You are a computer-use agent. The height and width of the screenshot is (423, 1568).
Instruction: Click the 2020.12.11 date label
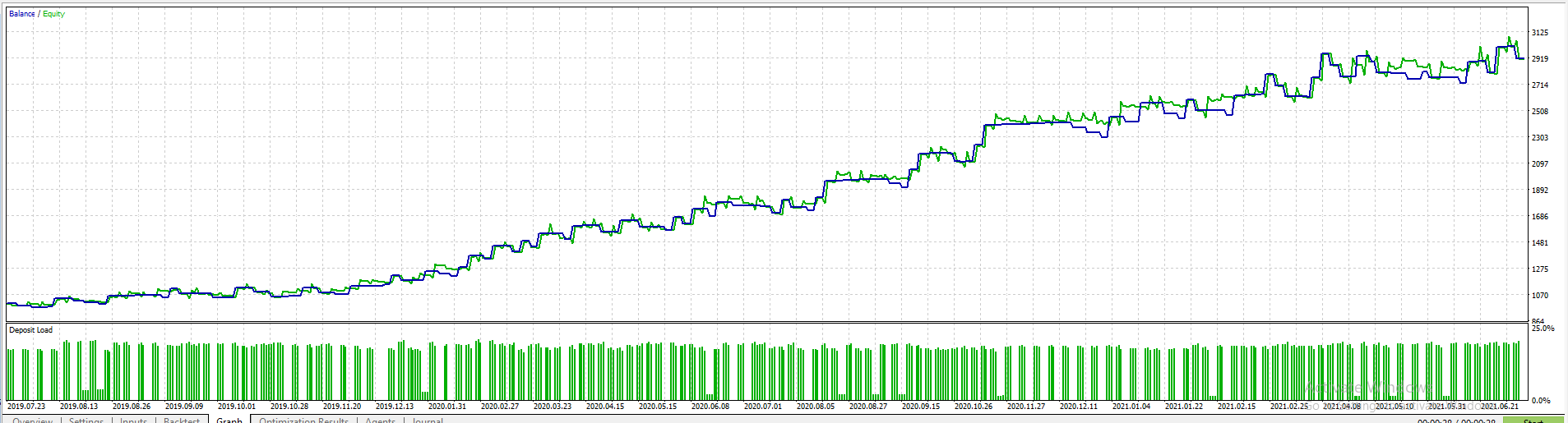pos(1079,407)
